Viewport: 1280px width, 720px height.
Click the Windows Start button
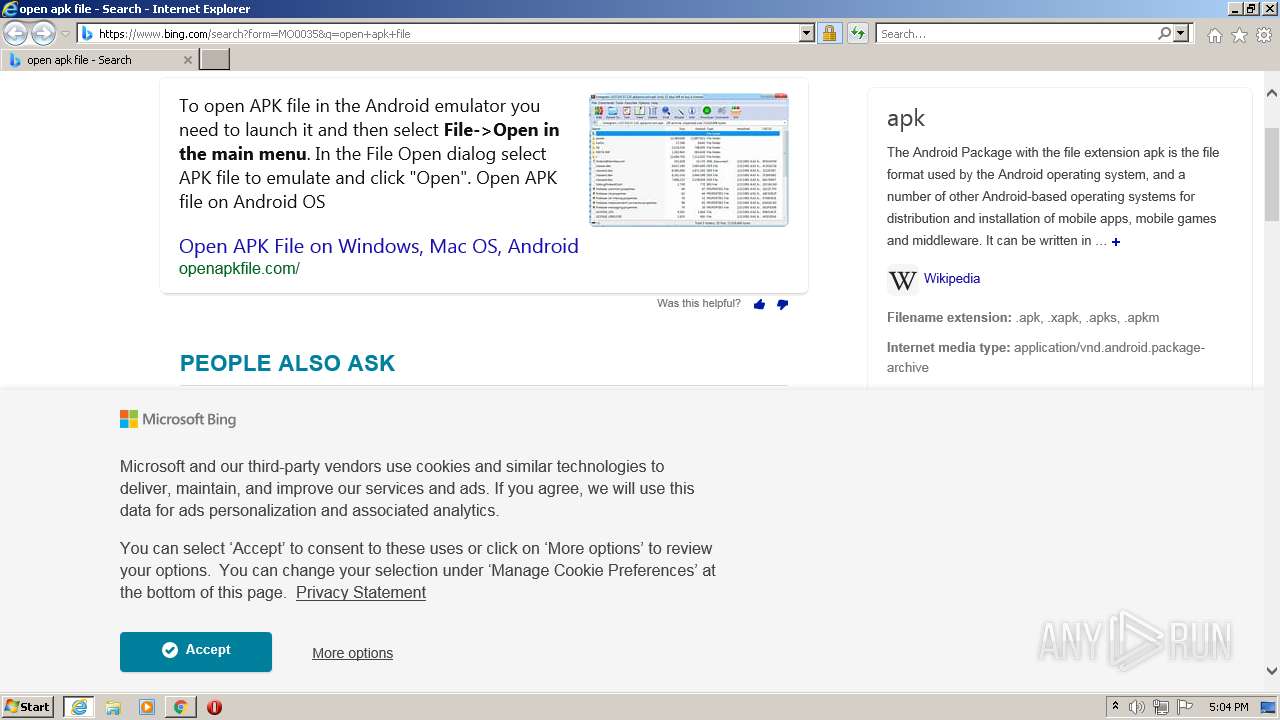pos(28,706)
